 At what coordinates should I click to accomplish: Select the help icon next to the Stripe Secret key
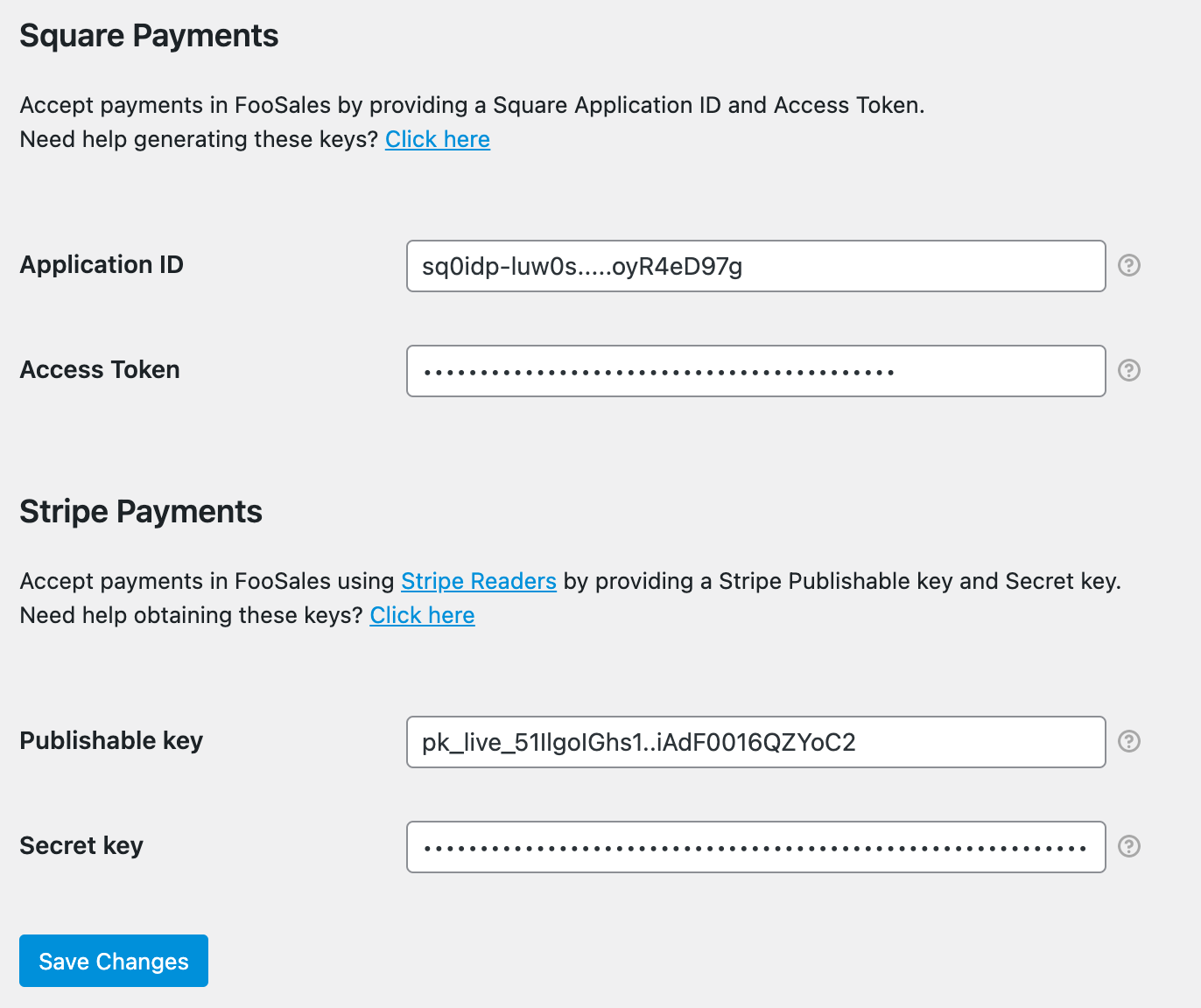(1129, 847)
